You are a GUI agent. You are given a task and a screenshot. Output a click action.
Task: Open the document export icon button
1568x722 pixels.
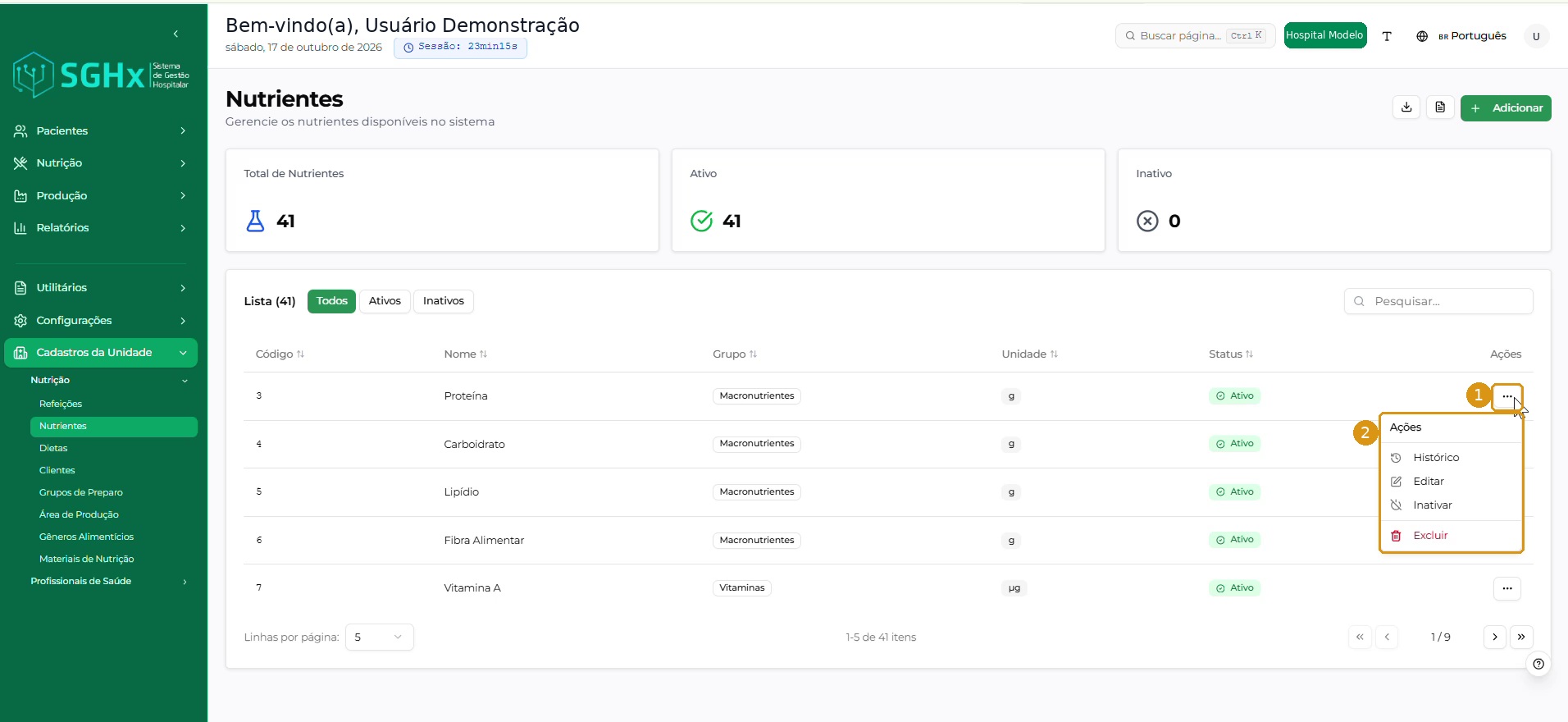coord(1440,107)
